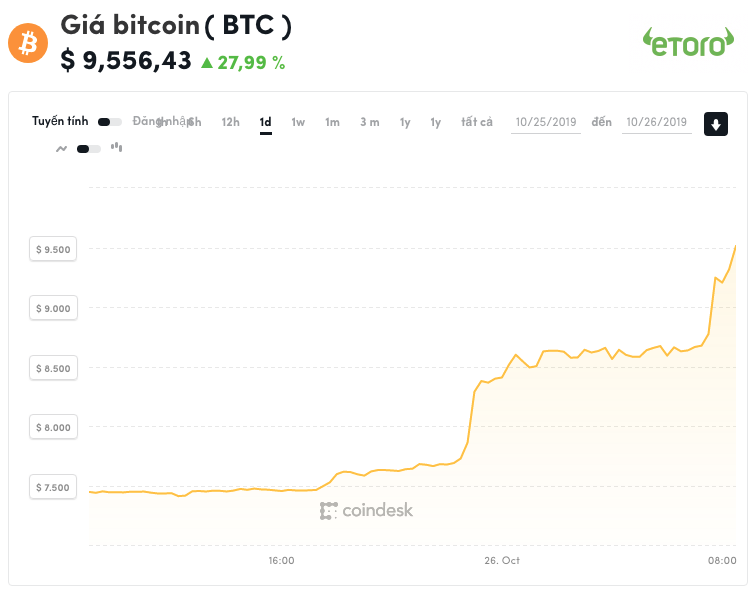Click the $ 8.000 price axis label
This screenshot has width=754, height=594.
point(53,427)
